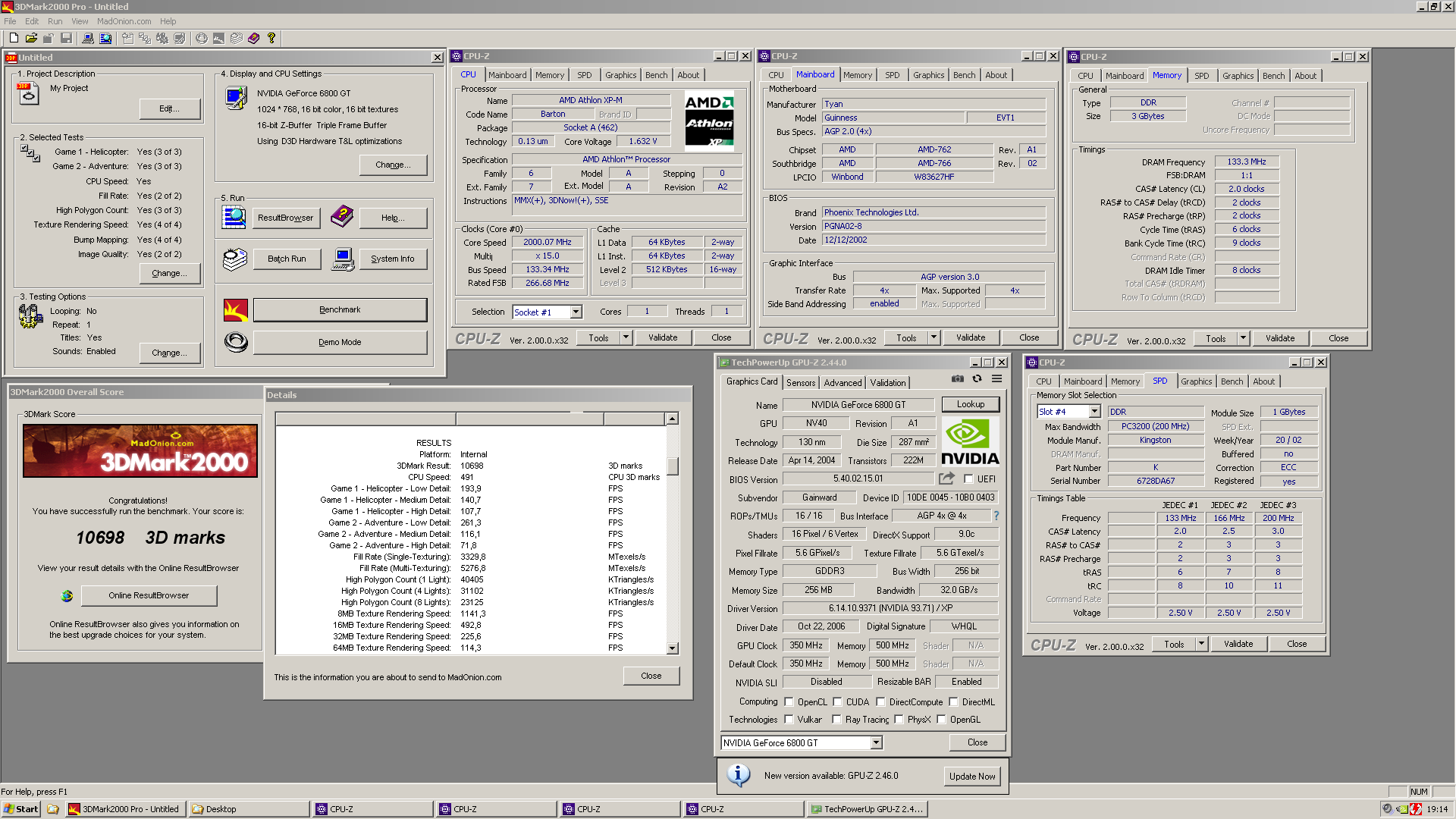Click Close in the Details dialog

(x=651, y=676)
